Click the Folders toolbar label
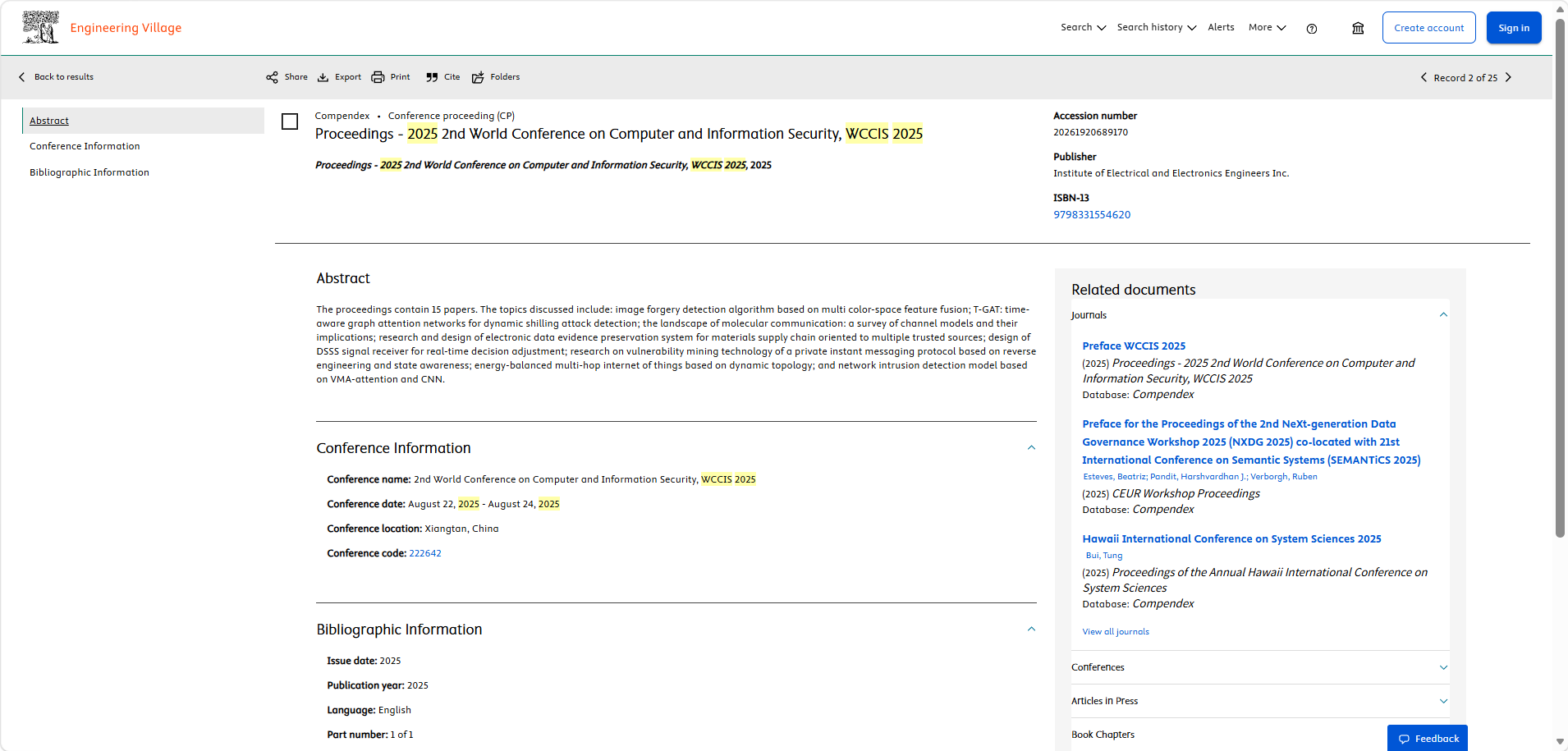The image size is (1568, 751). click(505, 77)
